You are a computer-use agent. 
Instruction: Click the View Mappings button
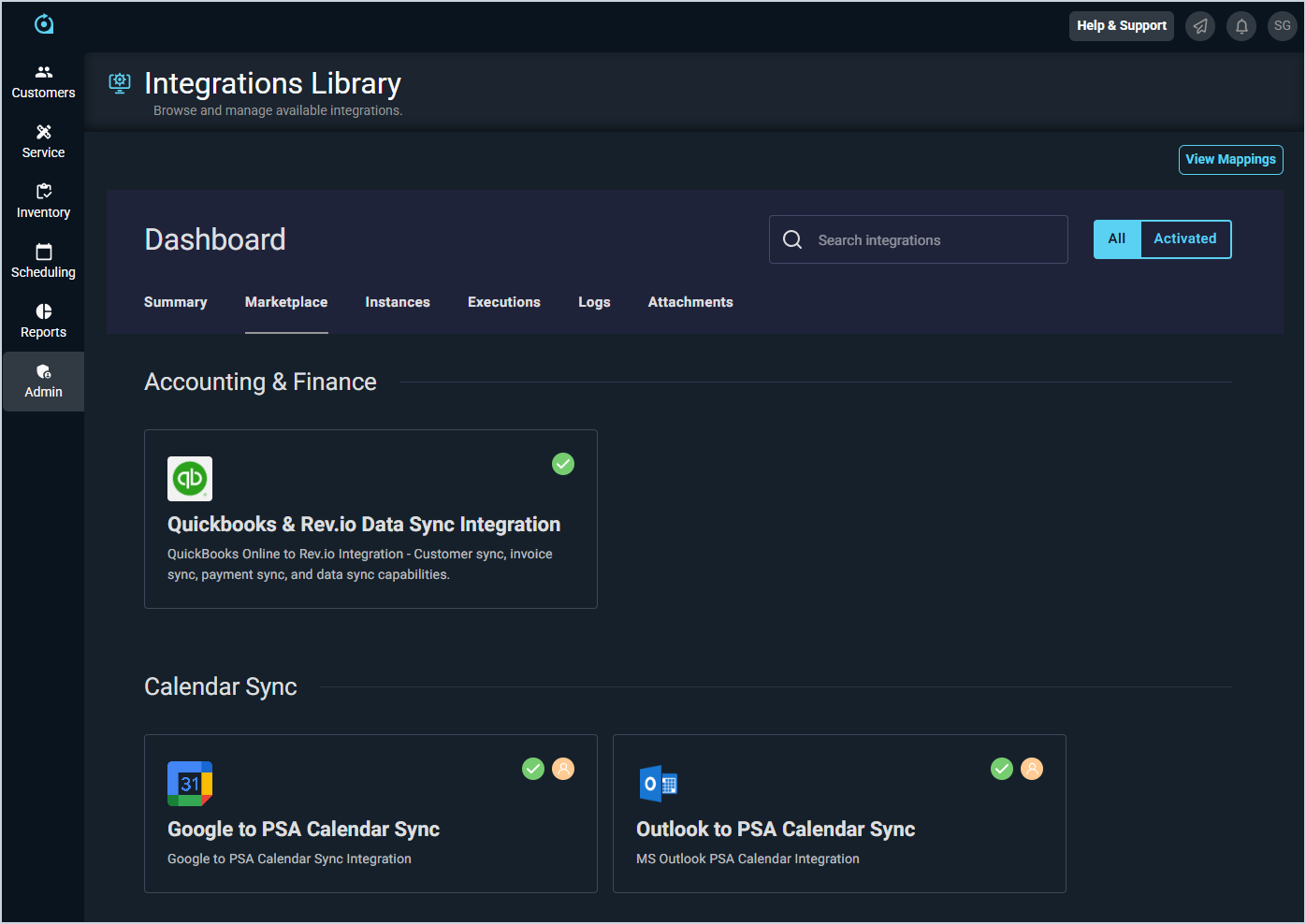click(x=1230, y=160)
